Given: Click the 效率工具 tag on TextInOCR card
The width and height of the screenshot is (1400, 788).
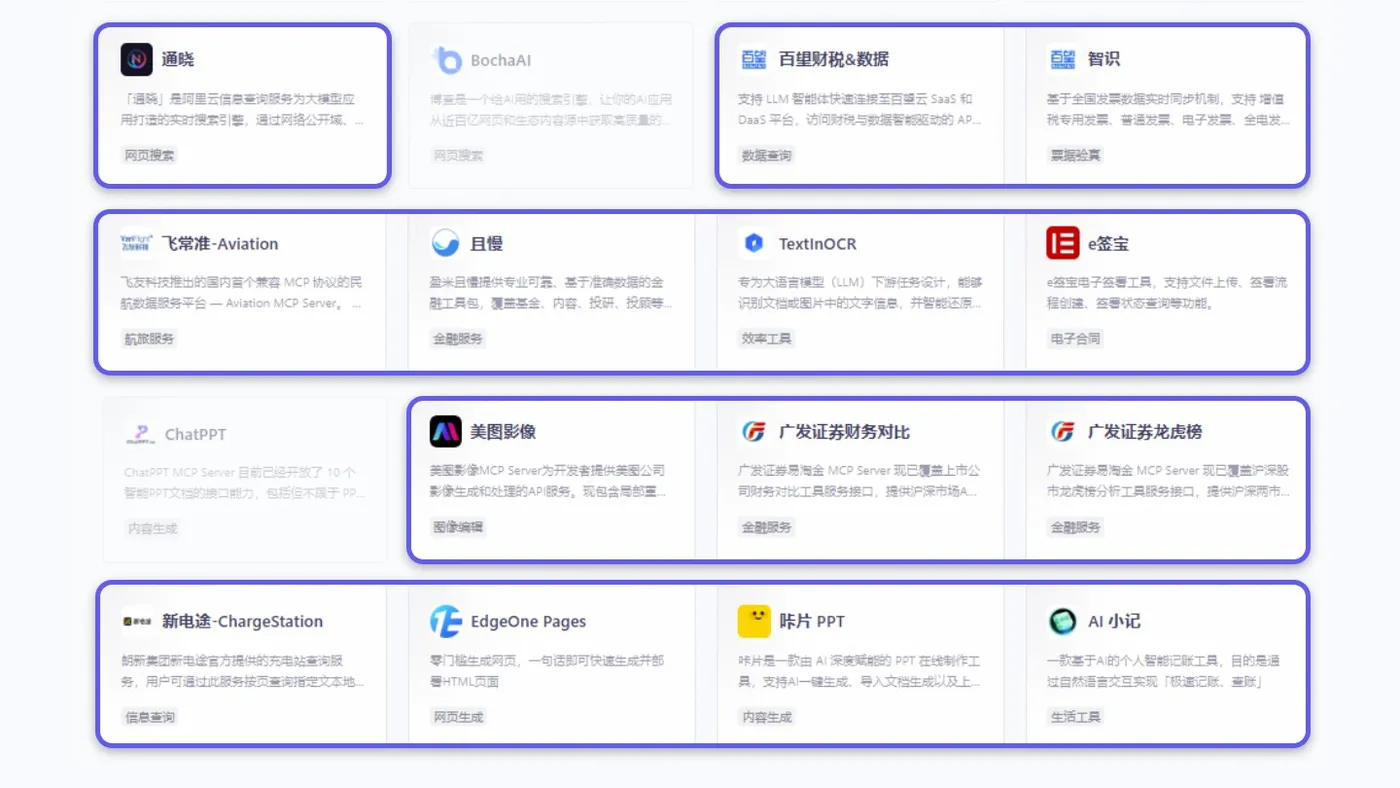Looking at the screenshot, I should [766, 339].
